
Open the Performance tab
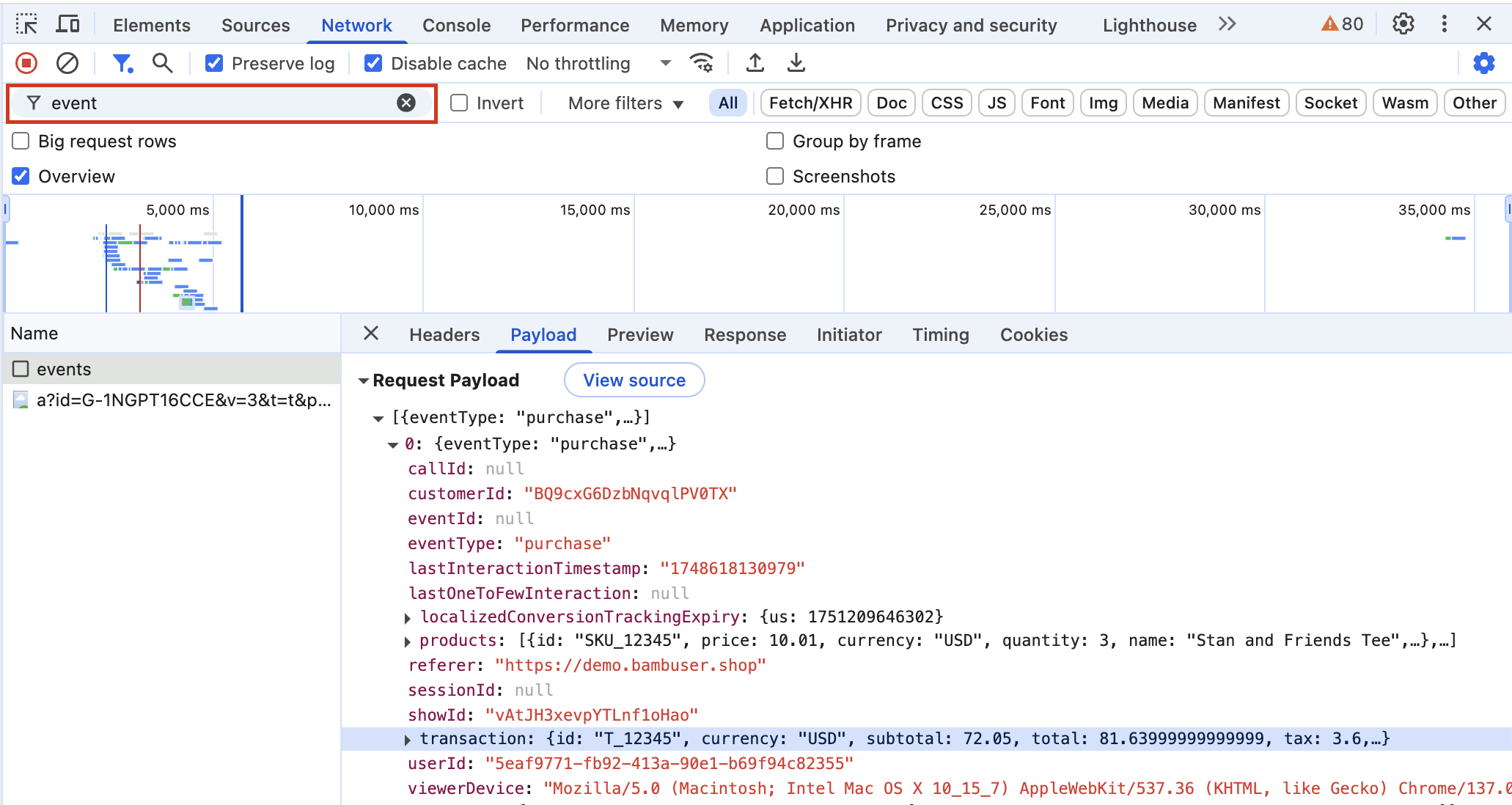pyautogui.click(x=575, y=25)
